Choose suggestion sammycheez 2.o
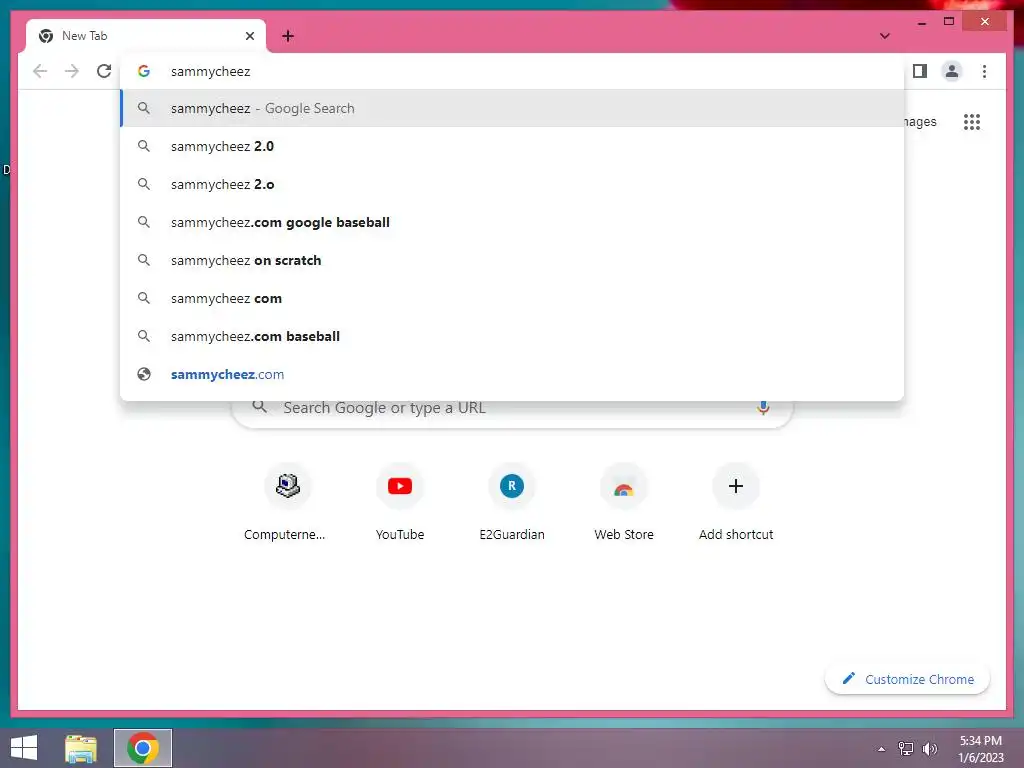 tap(512, 184)
